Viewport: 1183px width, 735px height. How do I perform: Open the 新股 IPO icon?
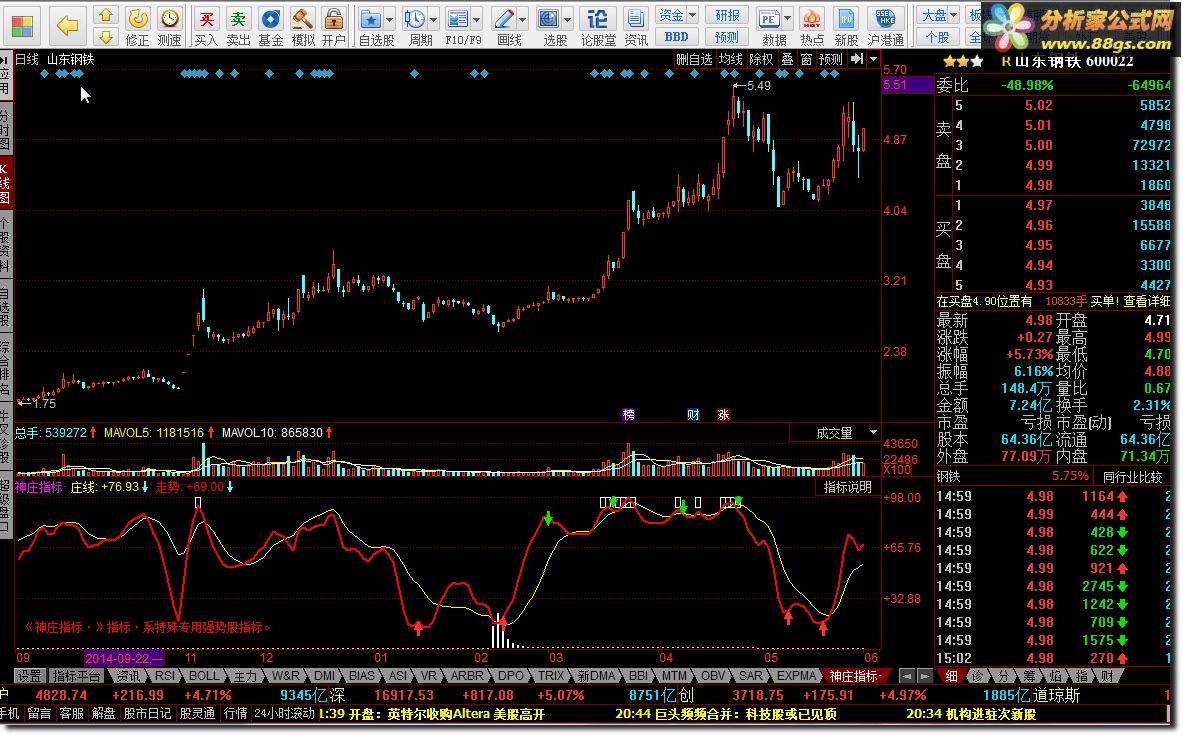pyautogui.click(x=847, y=18)
